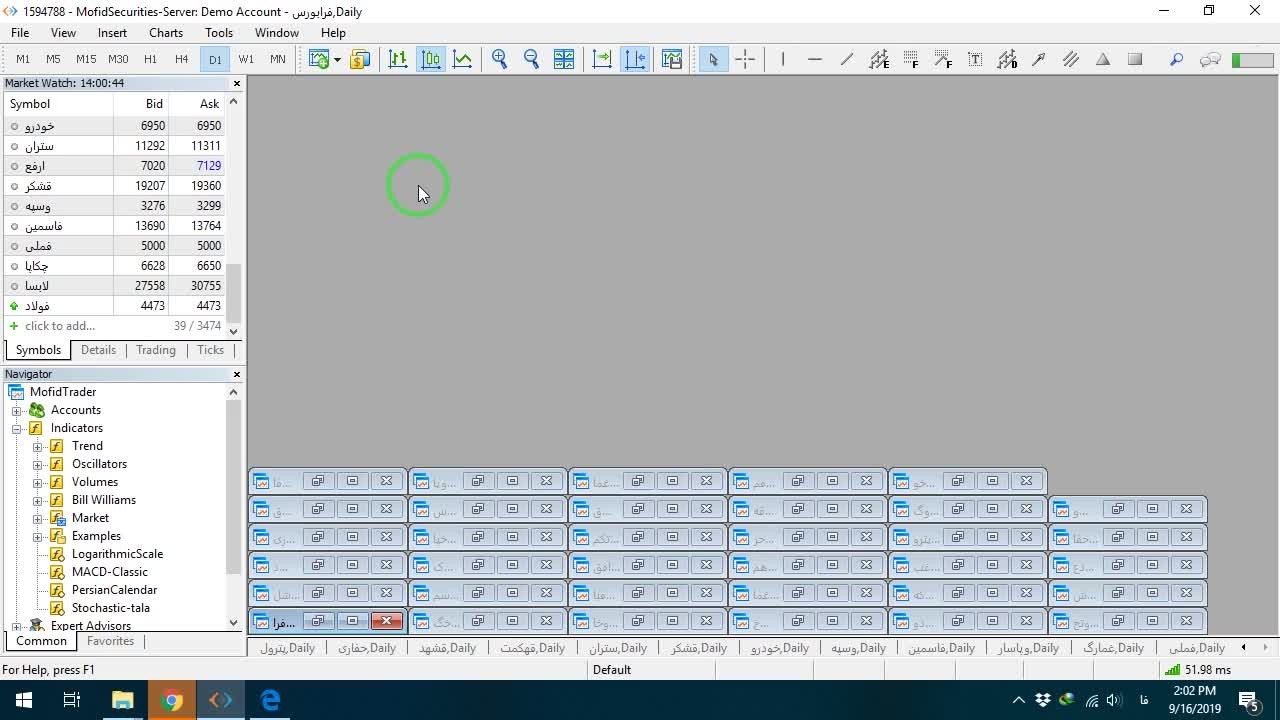Select the Fibonacci Retracement tool
The width and height of the screenshot is (1280, 720).
coord(911,59)
